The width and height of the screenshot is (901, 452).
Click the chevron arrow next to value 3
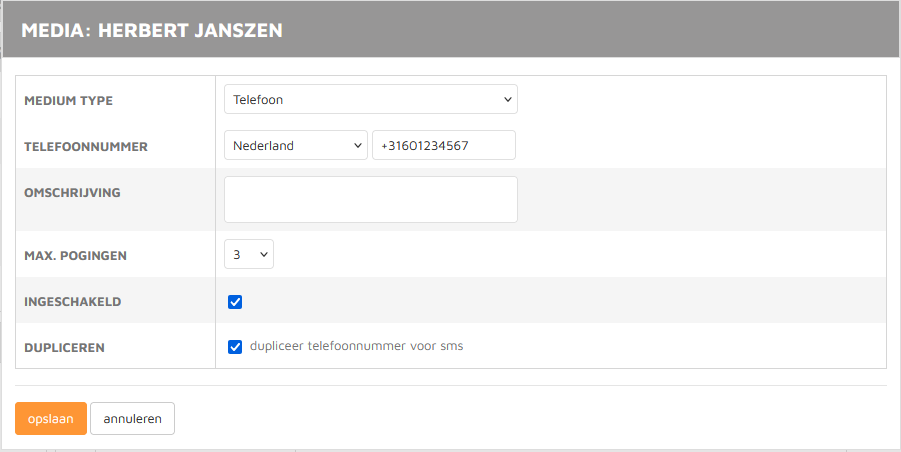pos(264,255)
